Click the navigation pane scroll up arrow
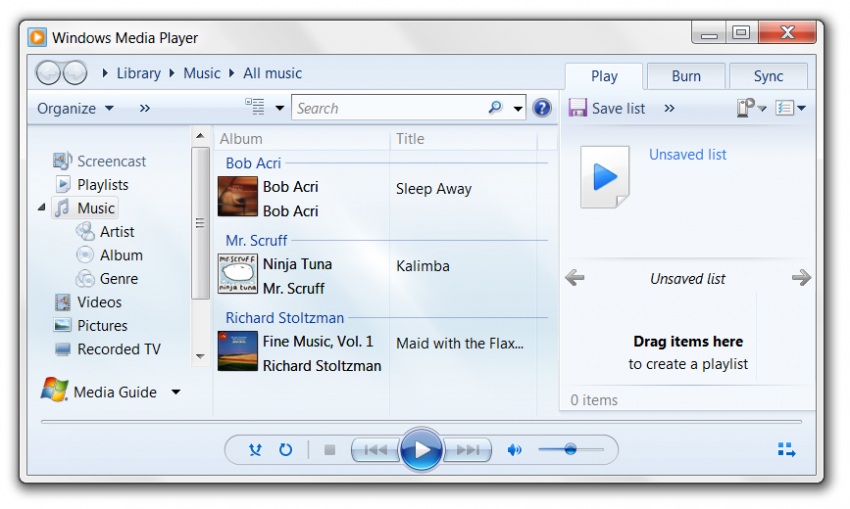 coord(200,136)
